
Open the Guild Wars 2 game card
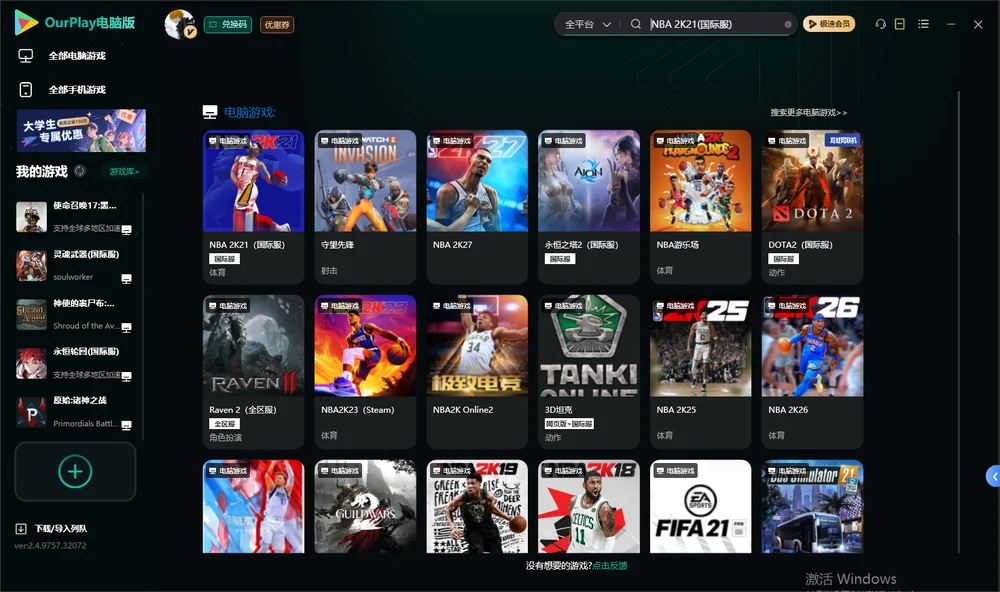click(x=365, y=507)
